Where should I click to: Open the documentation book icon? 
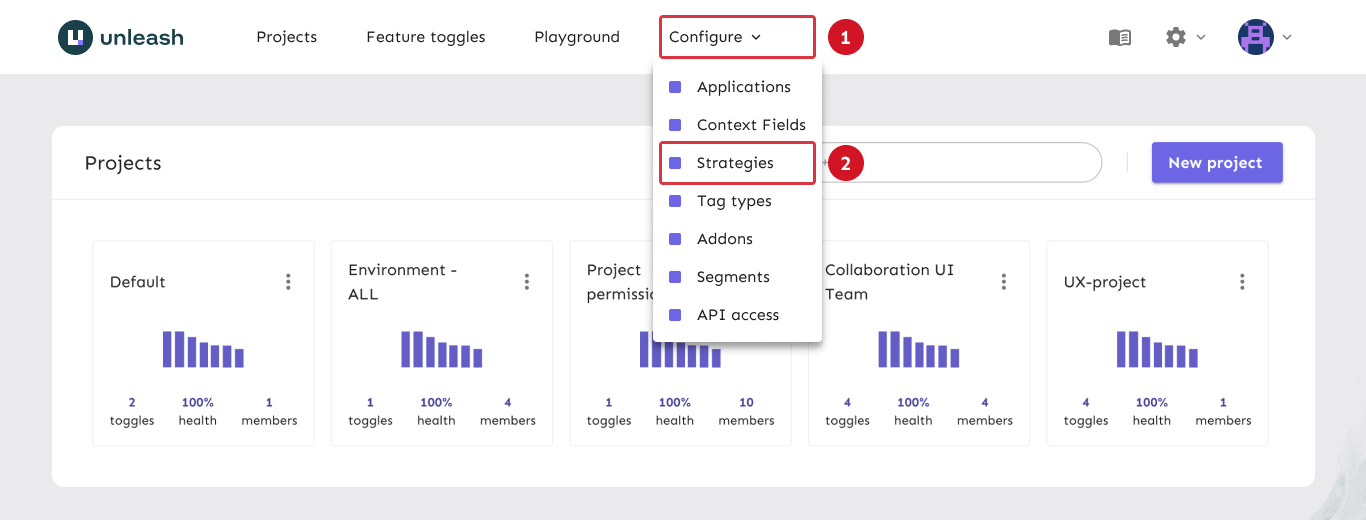1120,38
